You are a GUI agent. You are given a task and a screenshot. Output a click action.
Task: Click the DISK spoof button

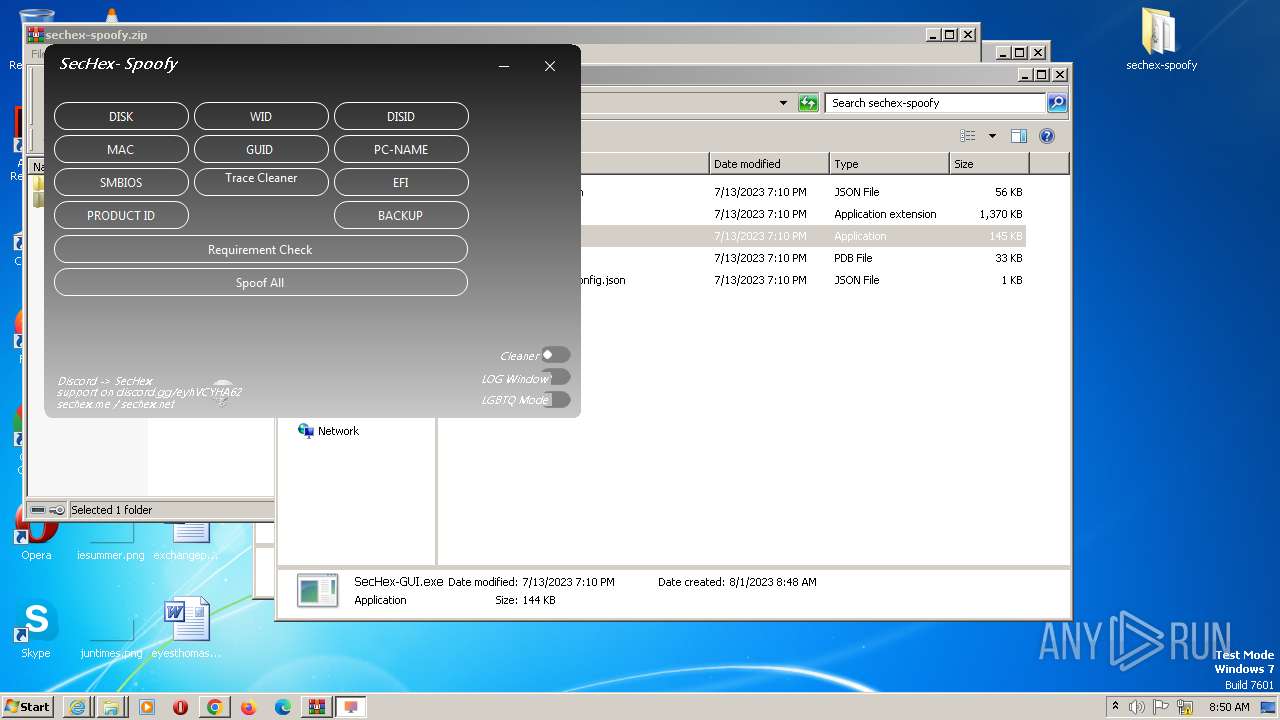point(121,116)
